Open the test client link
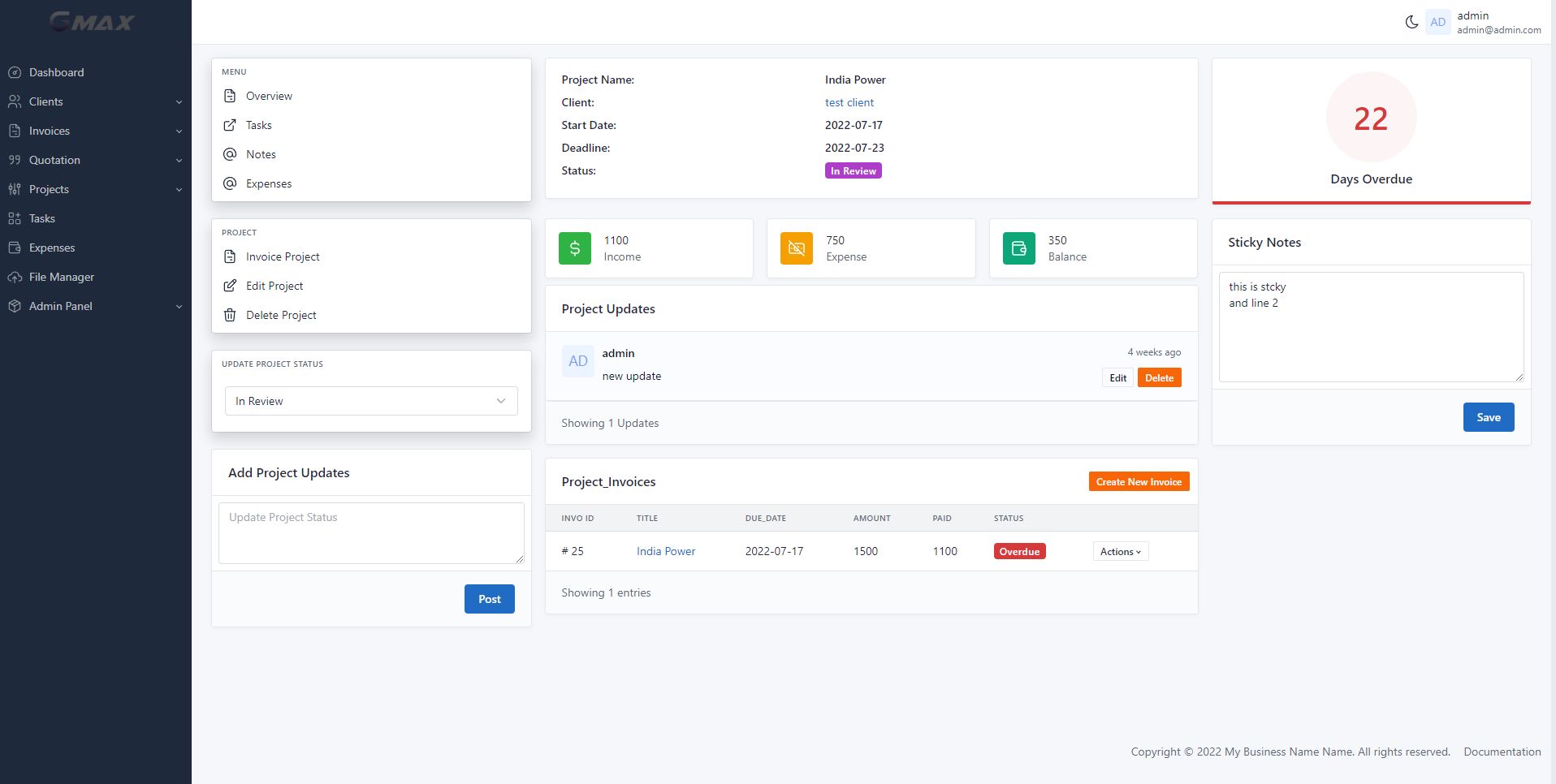Screen dimensions: 1556x784 [849, 102]
